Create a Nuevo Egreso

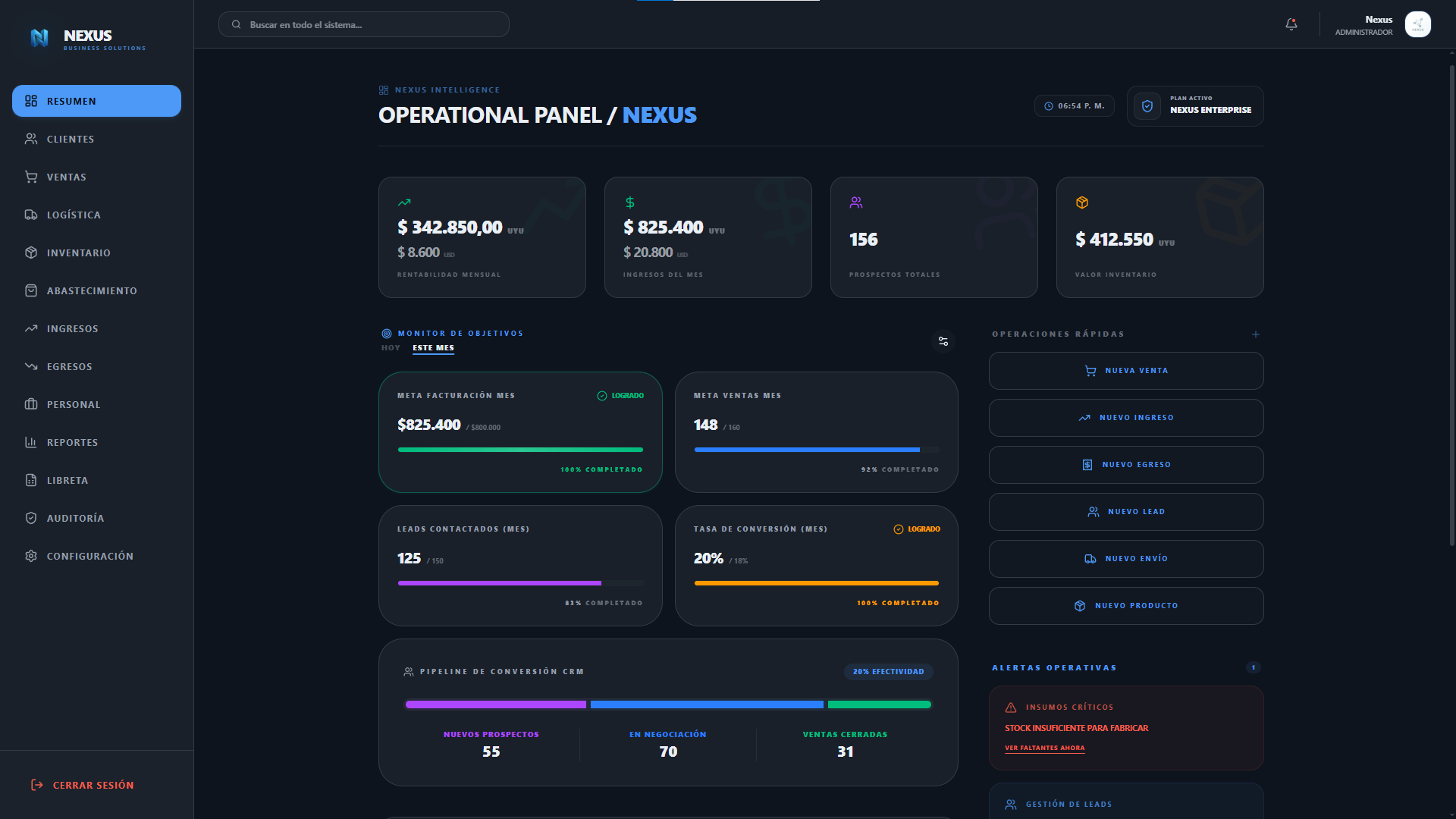tap(1126, 465)
